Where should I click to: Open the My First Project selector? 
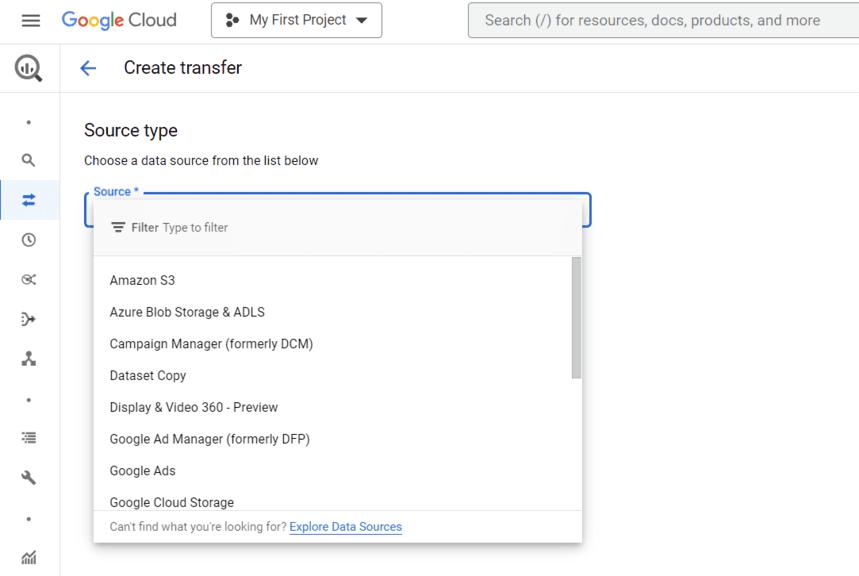pos(296,20)
